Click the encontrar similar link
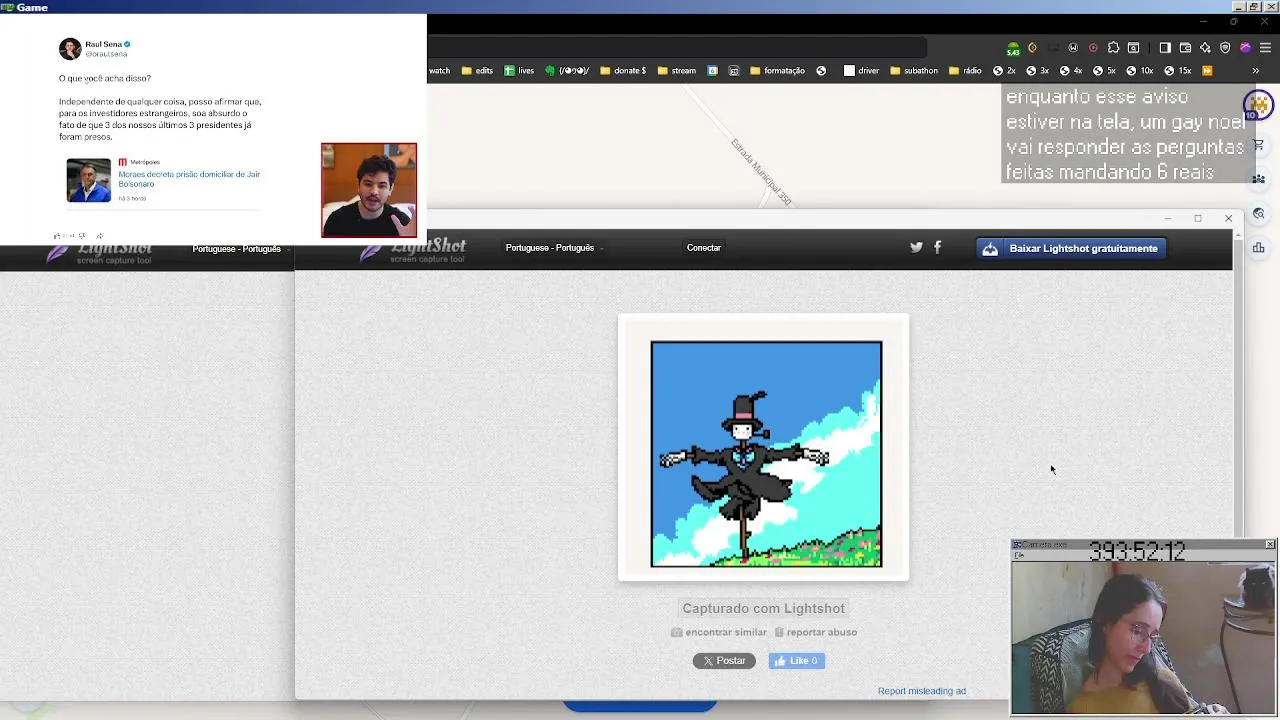This screenshot has height=720, width=1280. click(x=719, y=632)
